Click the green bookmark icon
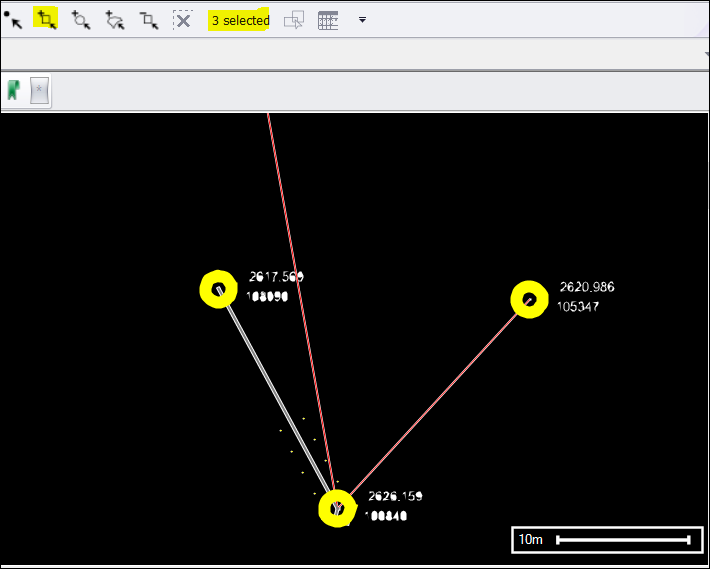 click(x=13, y=90)
